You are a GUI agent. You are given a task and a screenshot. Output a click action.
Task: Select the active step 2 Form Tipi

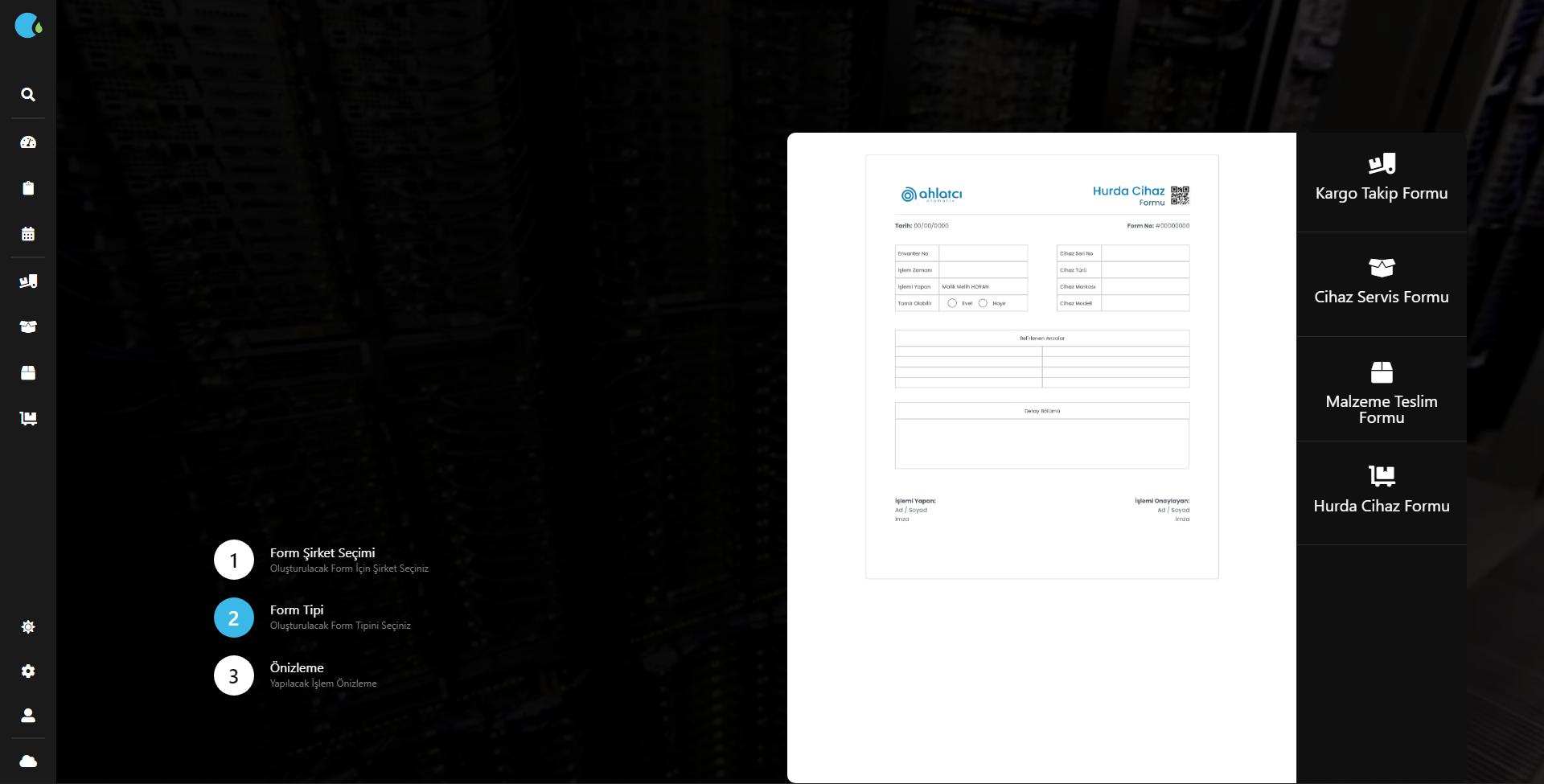click(234, 618)
